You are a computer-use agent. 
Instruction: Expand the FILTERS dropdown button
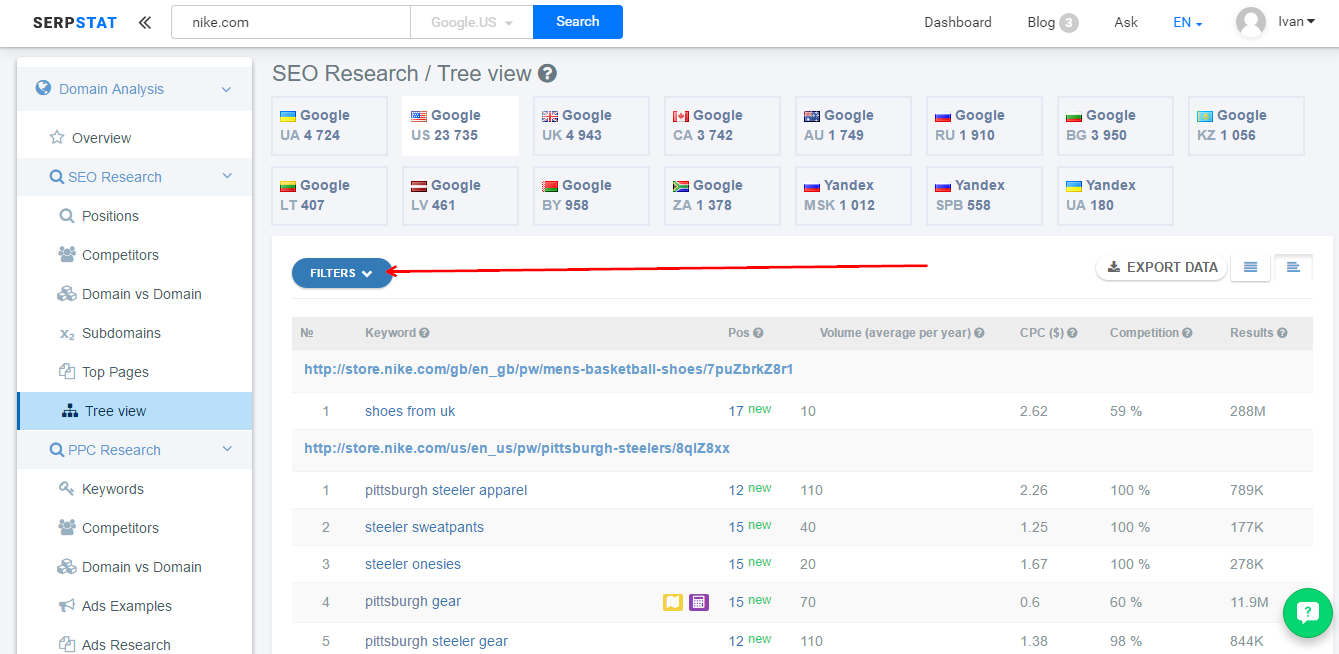point(342,273)
